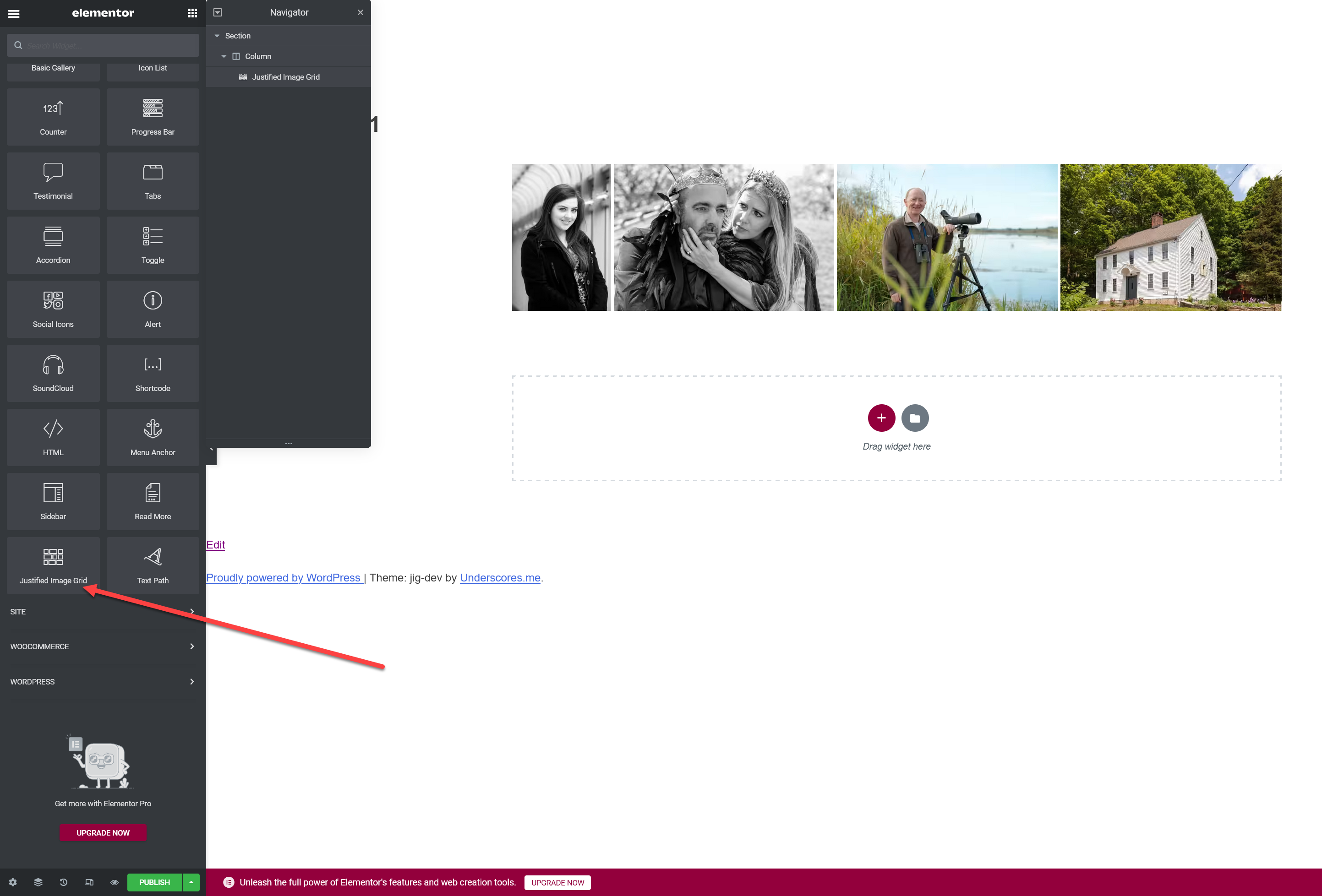Toggle responsive mode icon

pyautogui.click(x=89, y=882)
